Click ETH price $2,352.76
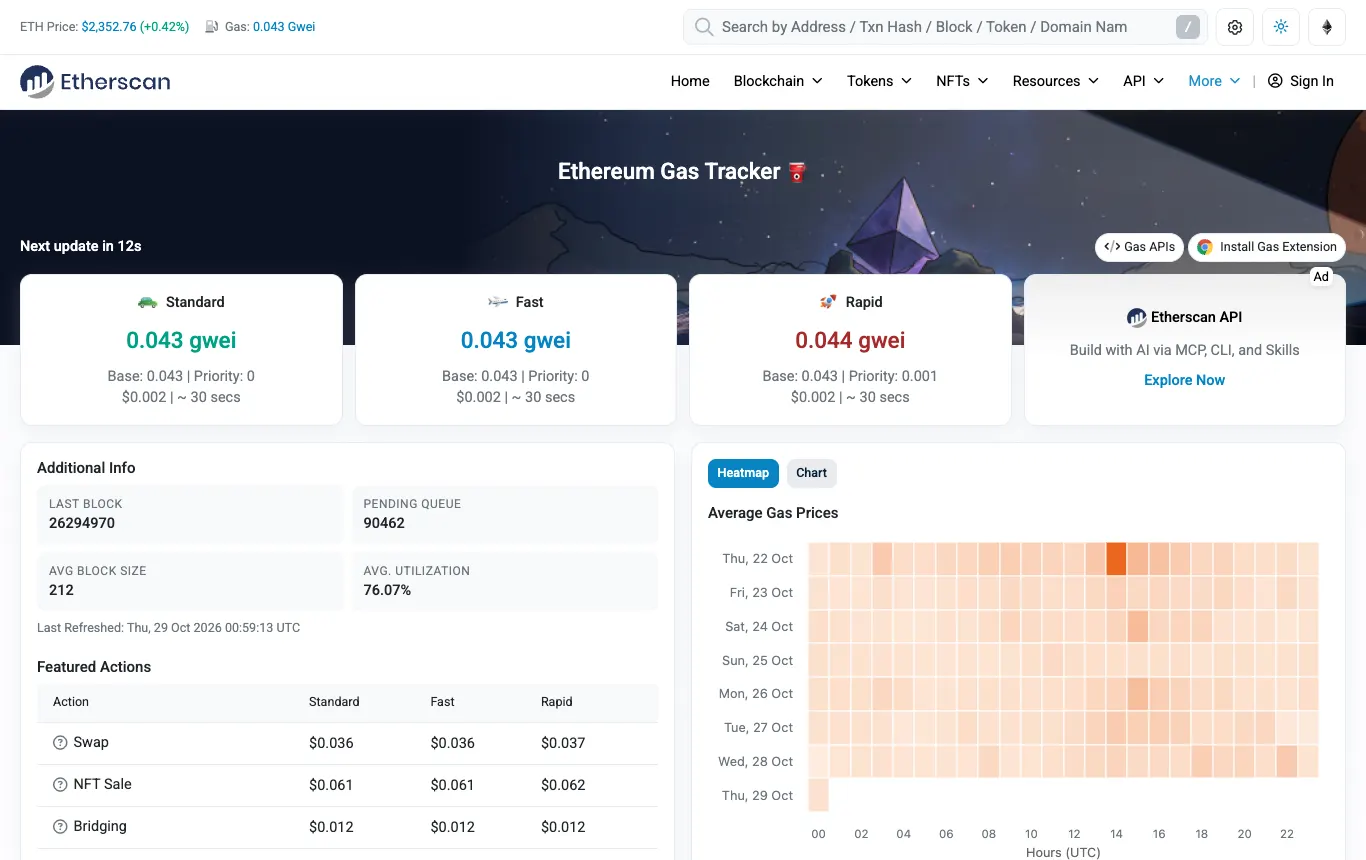 (109, 27)
